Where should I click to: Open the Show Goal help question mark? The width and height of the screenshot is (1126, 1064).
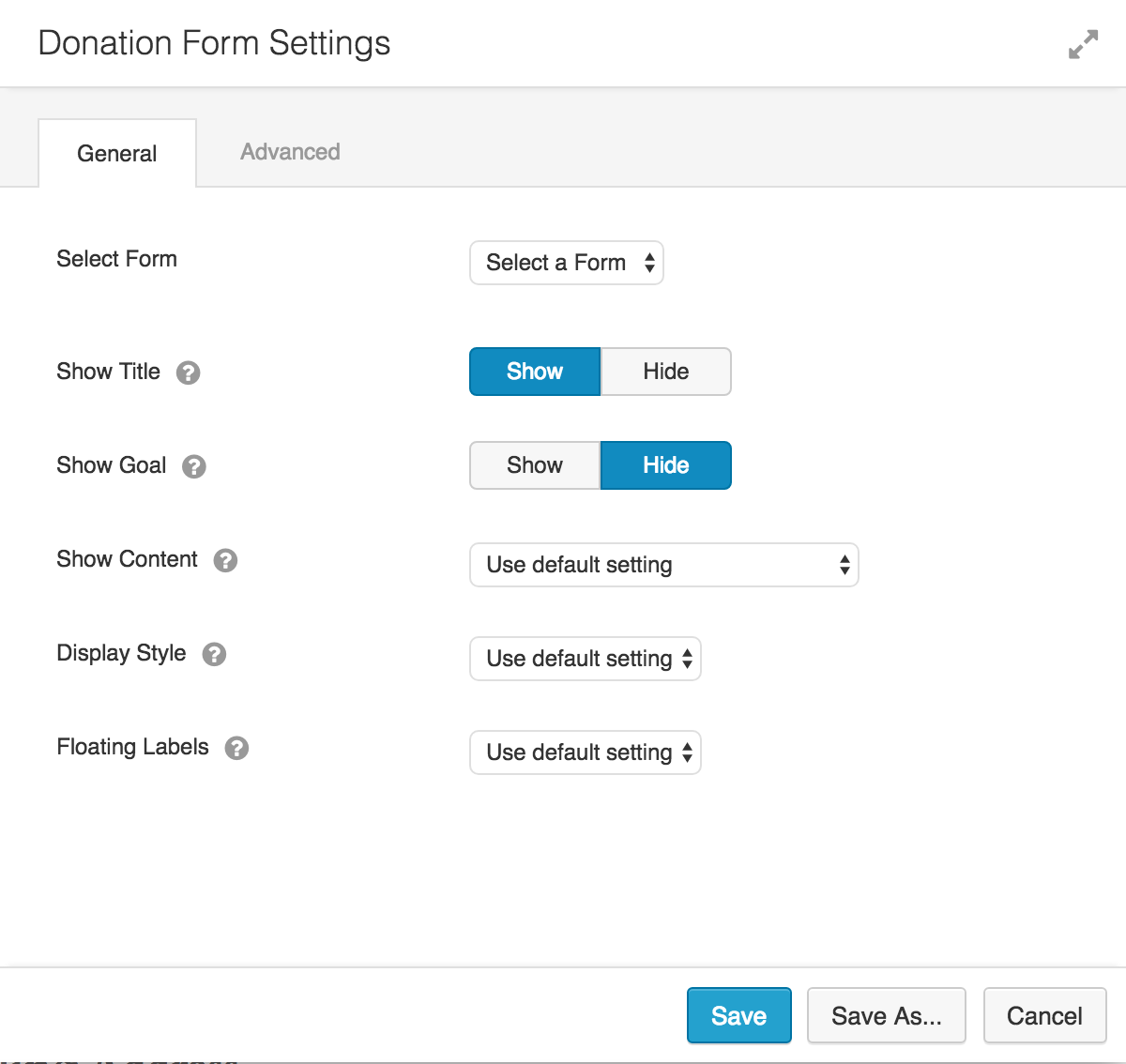coord(193,466)
